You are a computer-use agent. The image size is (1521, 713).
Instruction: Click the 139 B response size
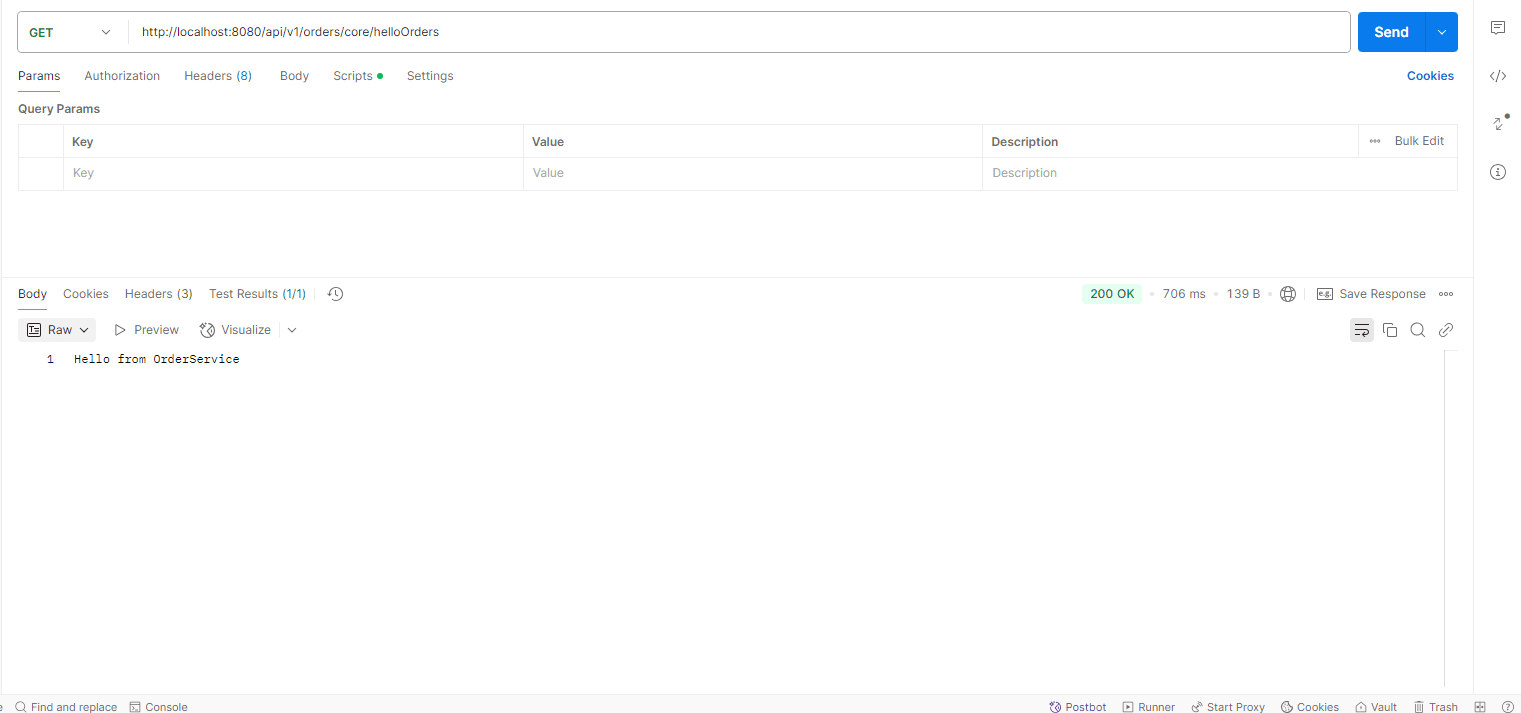coord(1243,294)
